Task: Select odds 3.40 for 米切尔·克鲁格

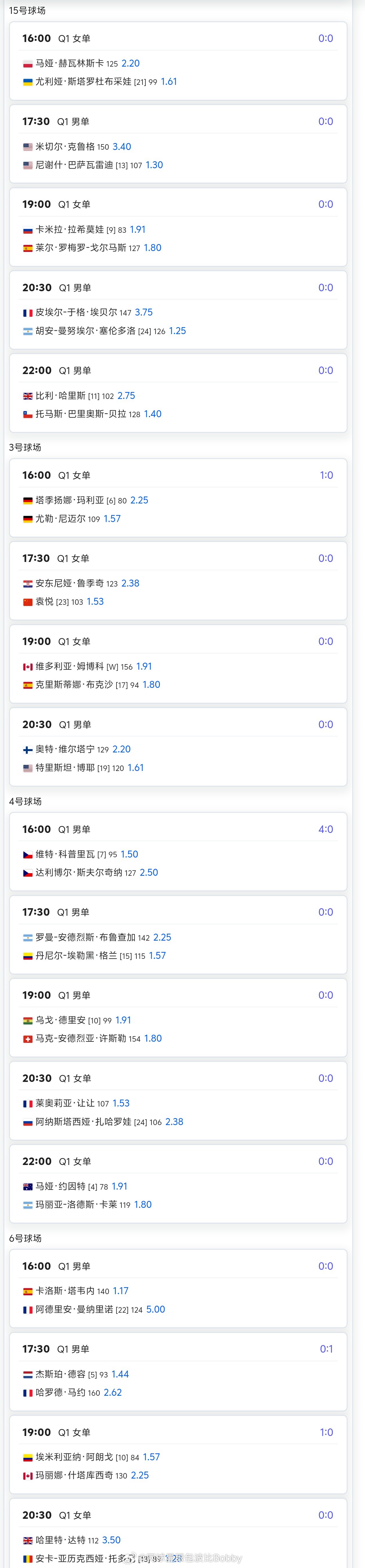Action: 122,147
